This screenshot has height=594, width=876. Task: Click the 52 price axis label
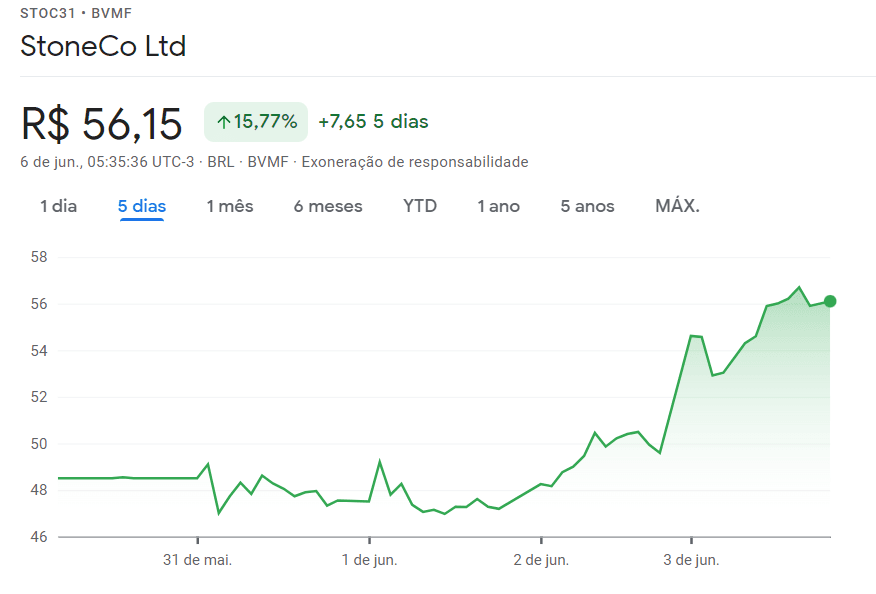coord(39,397)
